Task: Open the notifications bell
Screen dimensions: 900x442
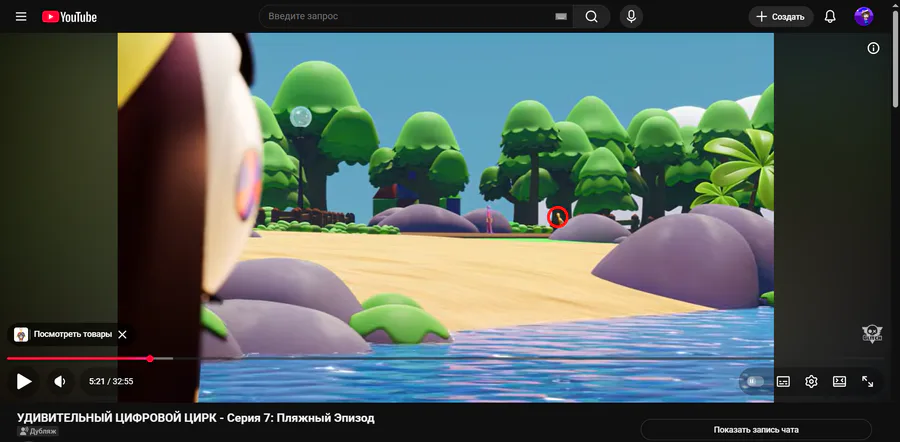Action: pos(830,17)
